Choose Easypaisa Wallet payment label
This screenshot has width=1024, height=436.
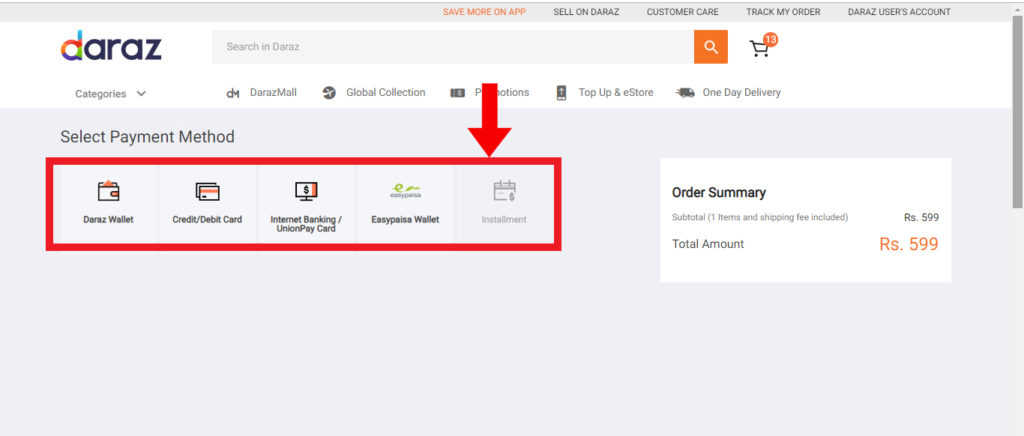point(405,220)
